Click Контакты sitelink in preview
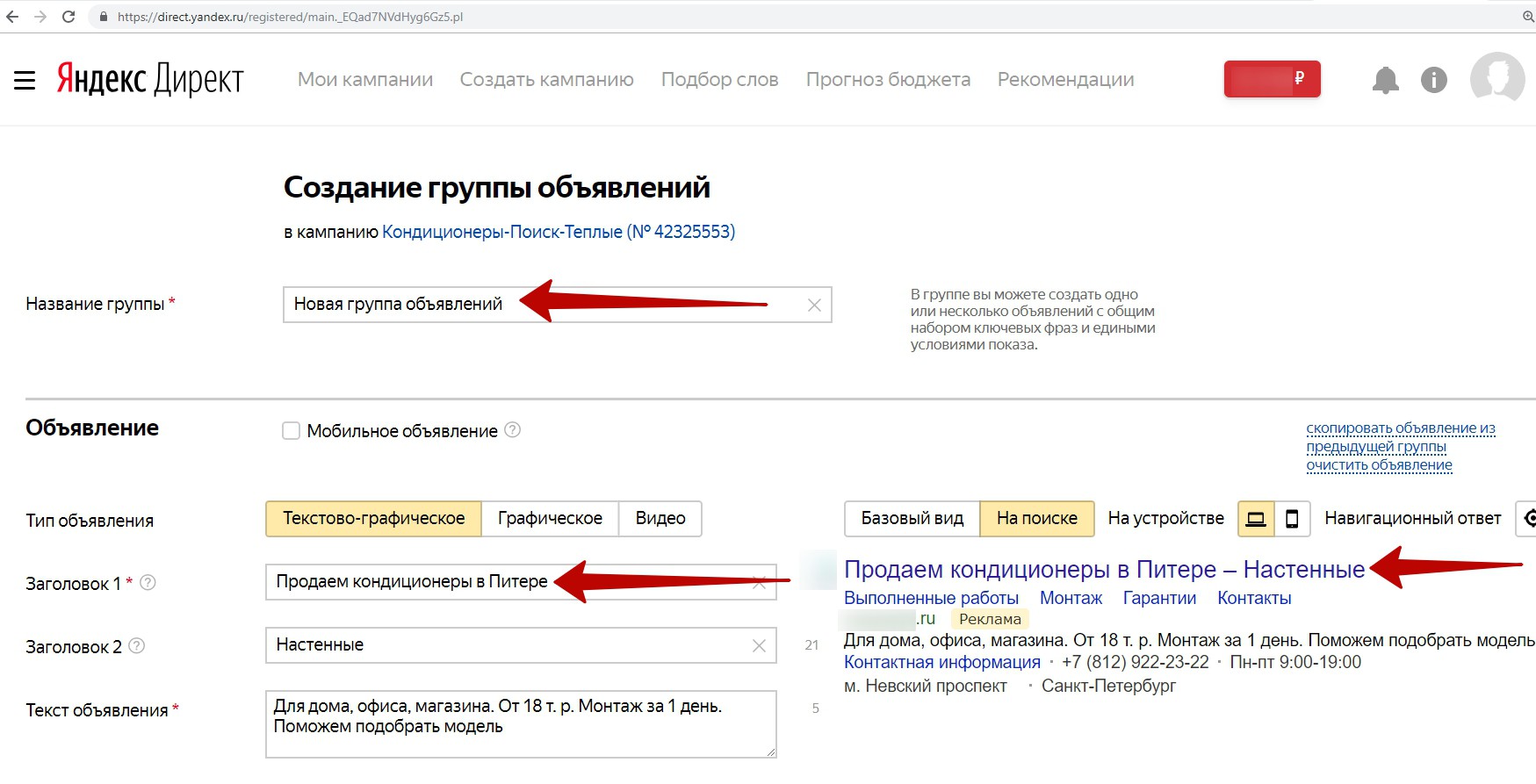 [x=1254, y=598]
